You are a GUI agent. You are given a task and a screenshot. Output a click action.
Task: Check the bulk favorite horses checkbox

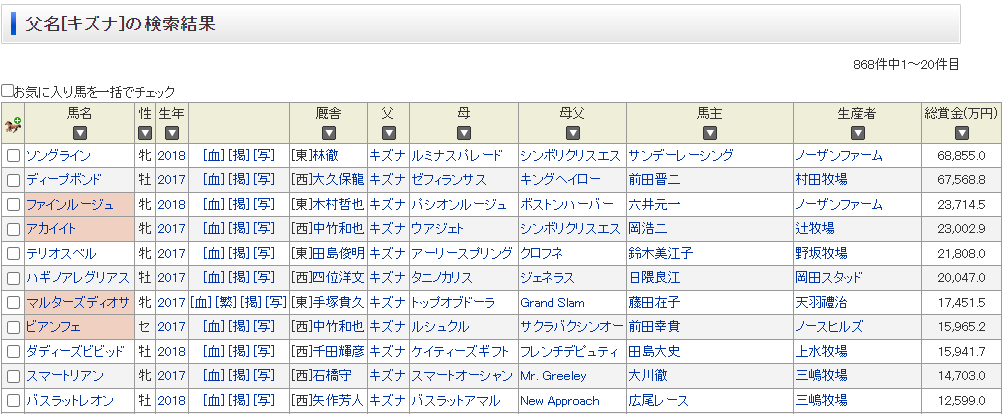(8, 91)
